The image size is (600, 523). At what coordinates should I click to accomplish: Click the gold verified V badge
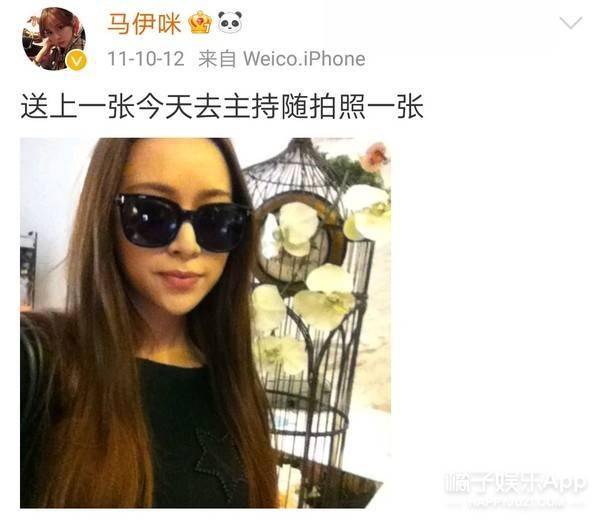(77, 61)
